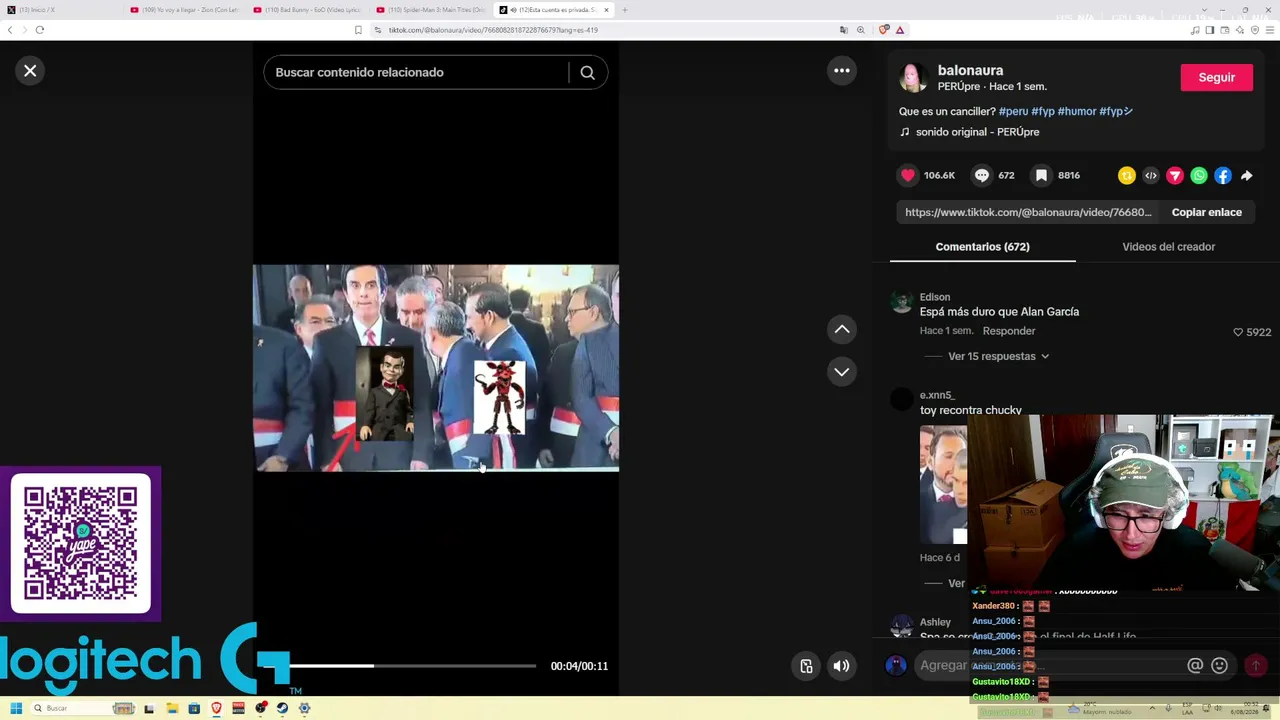The width and height of the screenshot is (1280, 720).
Task: Open File Explorer from the taskbar
Action: pos(172,708)
